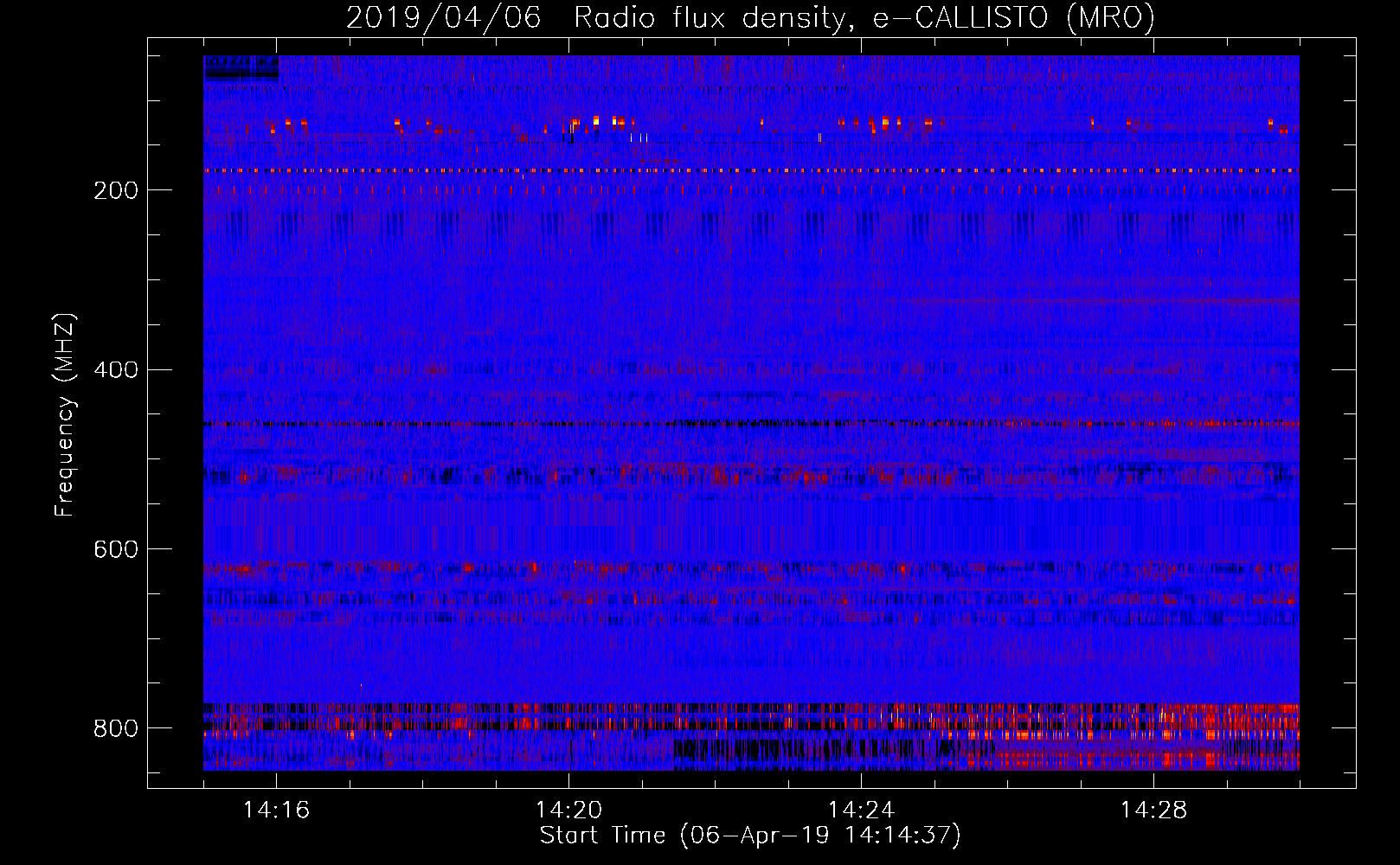Click the 400 frequency tick label
Image resolution: width=1400 pixels, height=865 pixels.
click(116, 370)
